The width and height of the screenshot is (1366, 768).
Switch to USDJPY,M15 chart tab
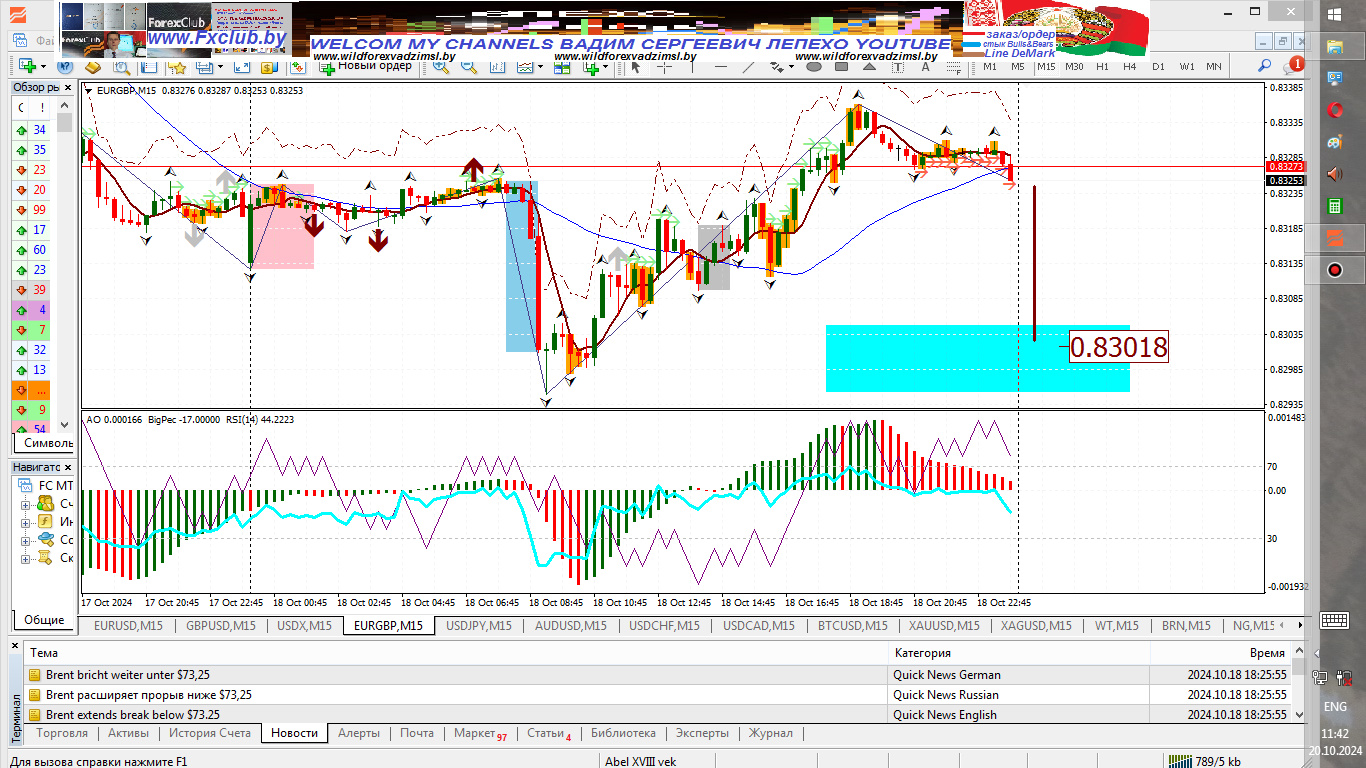478,626
